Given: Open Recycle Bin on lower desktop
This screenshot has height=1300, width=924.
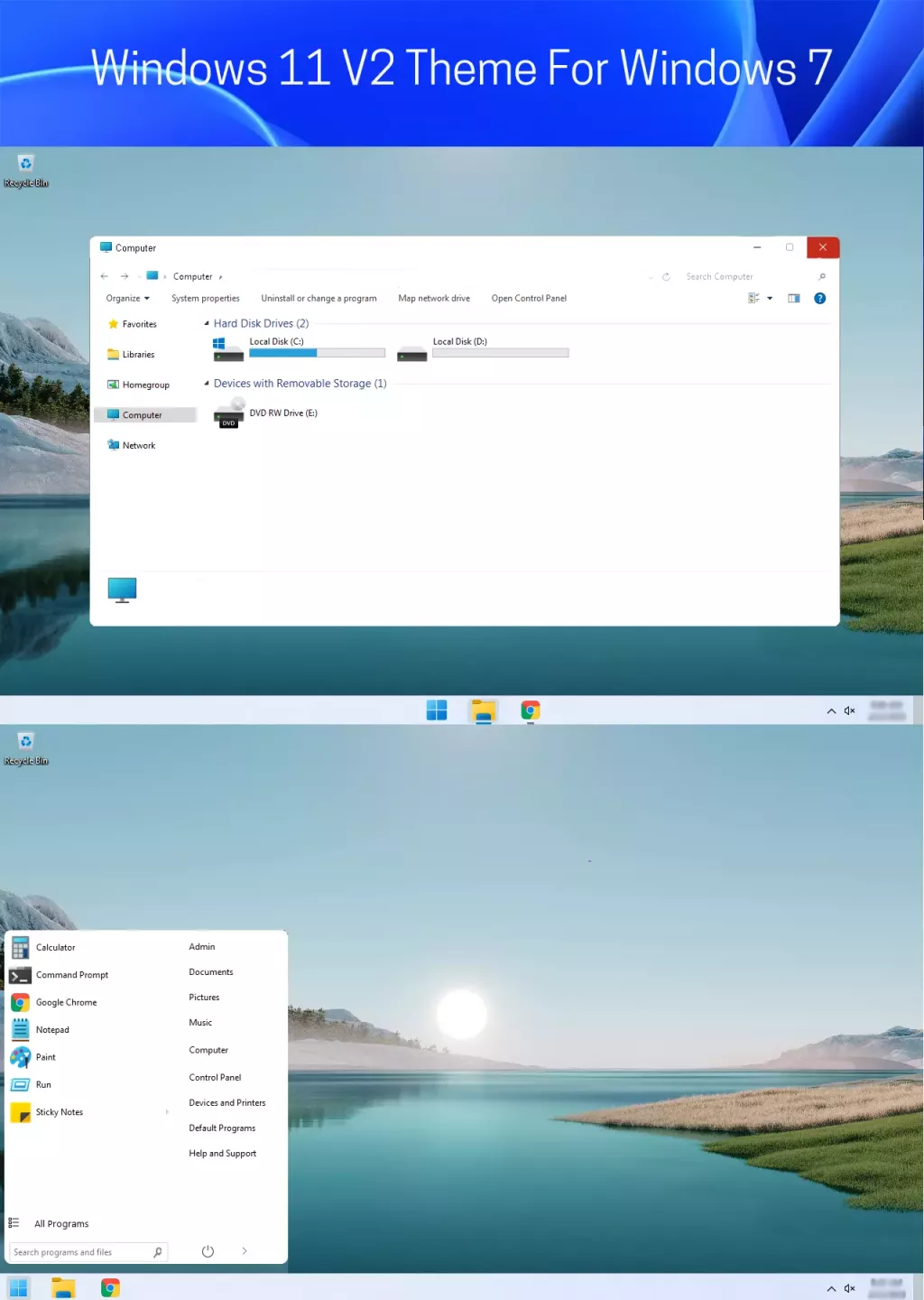Looking at the screenshot, I should pyautogui.click(x=26, y=748).
